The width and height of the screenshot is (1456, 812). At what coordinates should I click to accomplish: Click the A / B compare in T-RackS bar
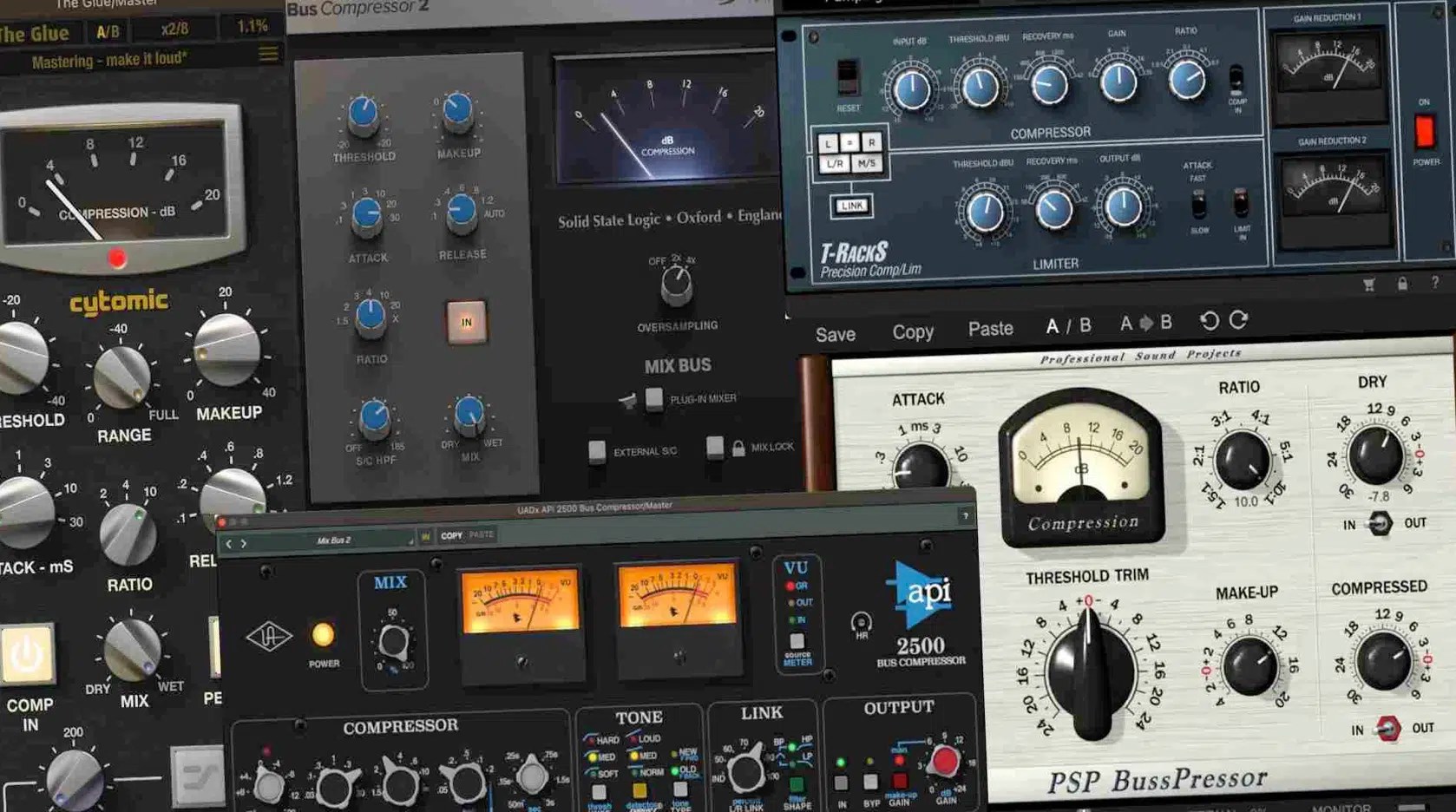click(x=1068, y=326)
